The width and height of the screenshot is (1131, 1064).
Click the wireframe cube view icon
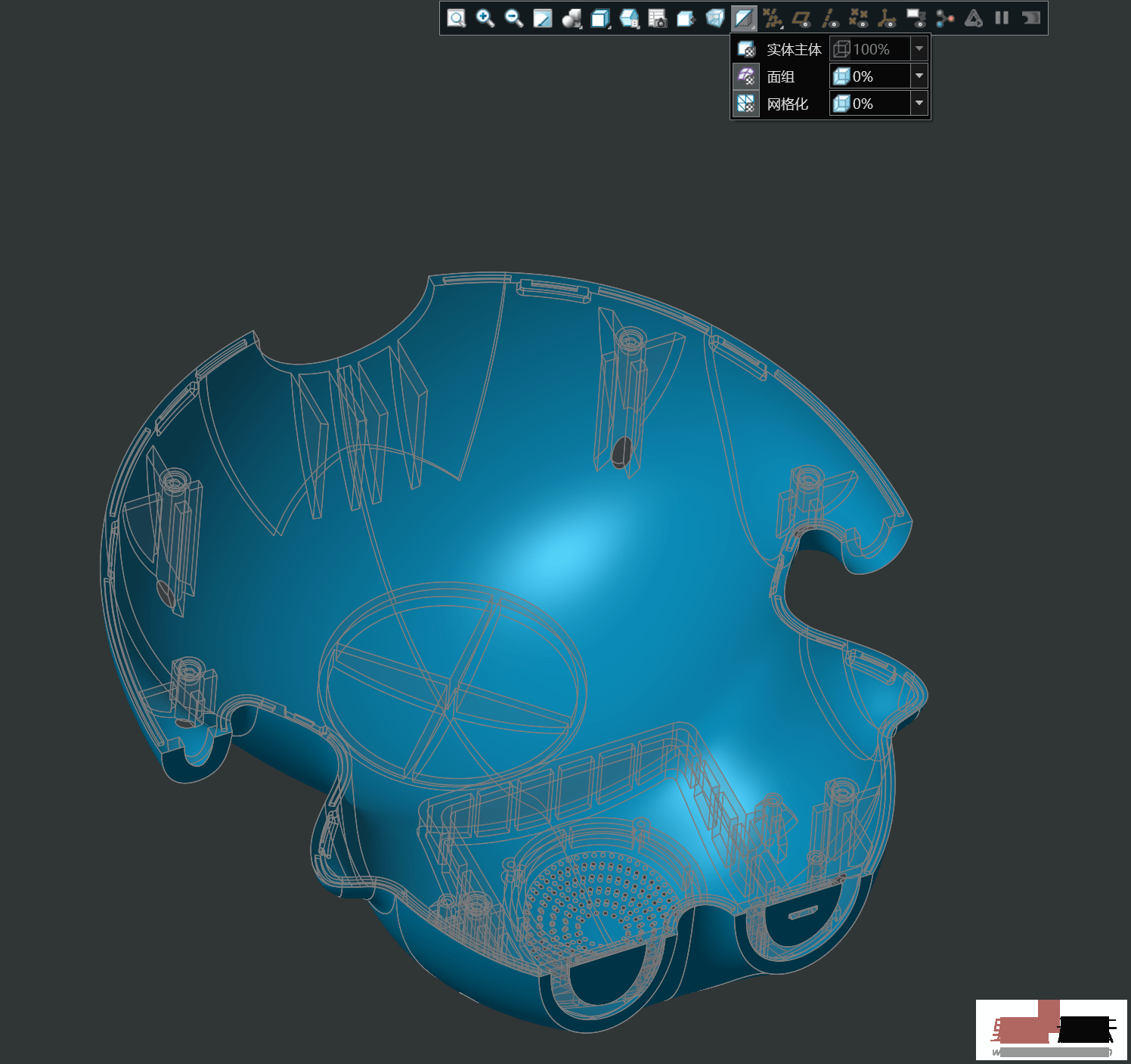coord(714,19)
